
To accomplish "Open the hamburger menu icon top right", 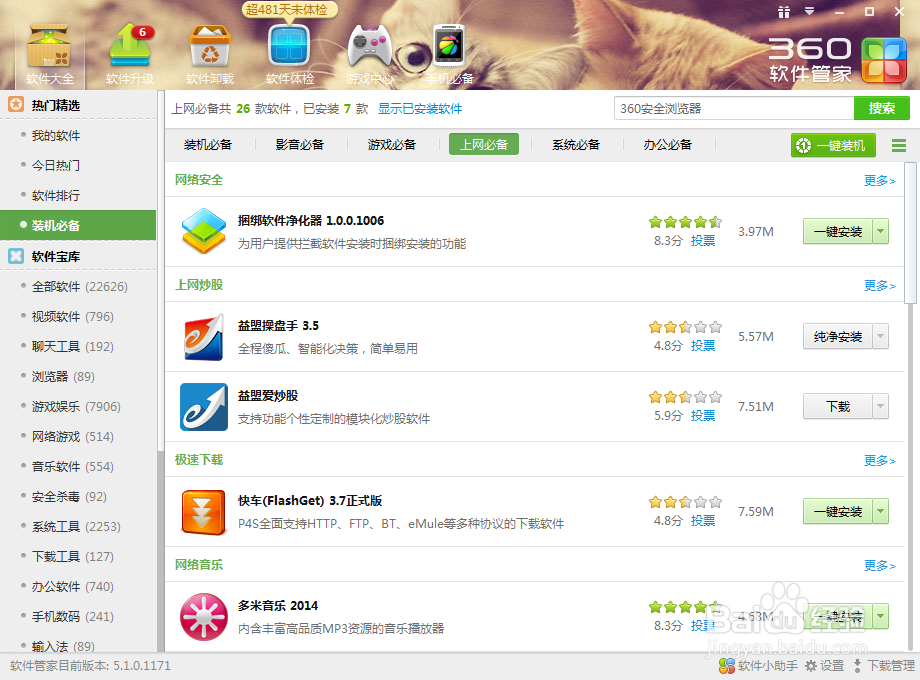I will point(898,144).
